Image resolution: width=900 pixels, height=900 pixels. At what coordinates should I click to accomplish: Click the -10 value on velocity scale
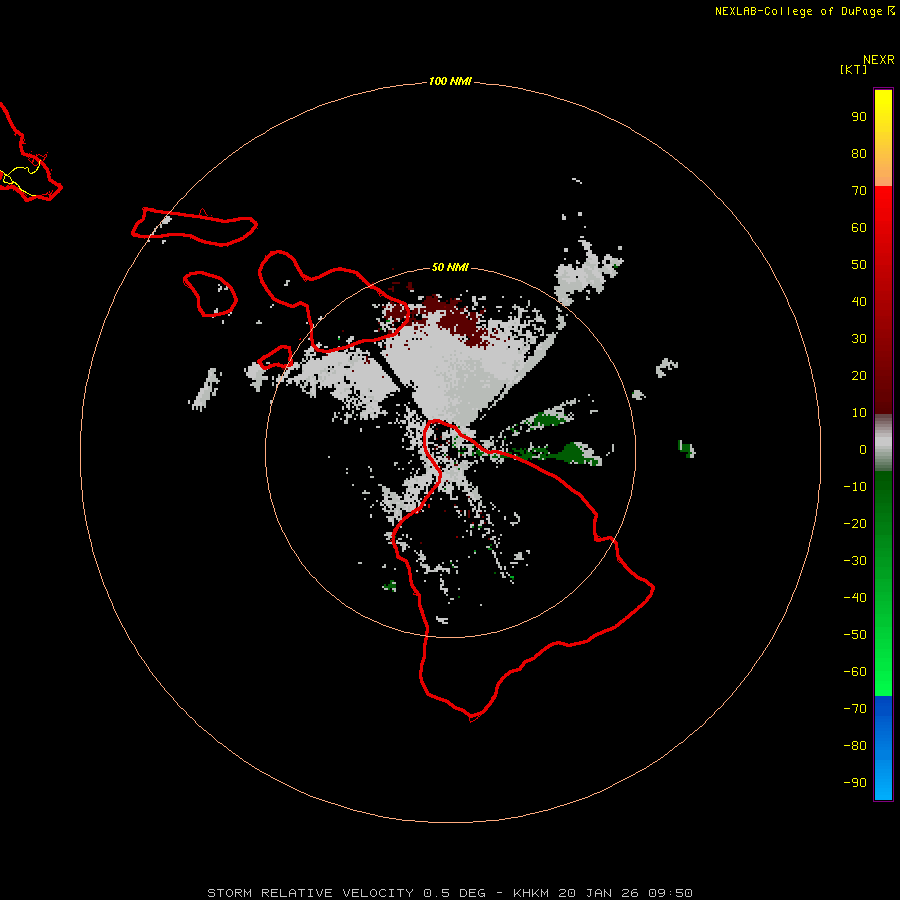point(855,487)
